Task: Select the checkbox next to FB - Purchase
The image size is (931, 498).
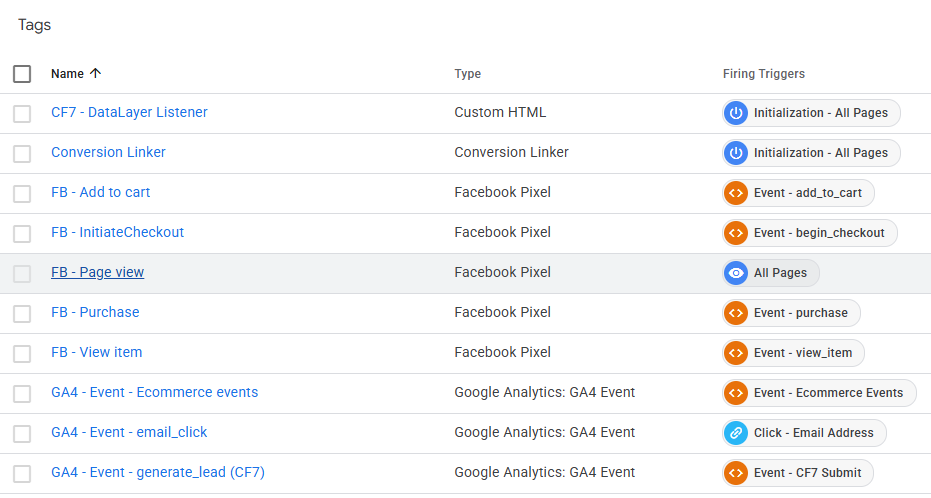Action: click(x=22, y=313)
